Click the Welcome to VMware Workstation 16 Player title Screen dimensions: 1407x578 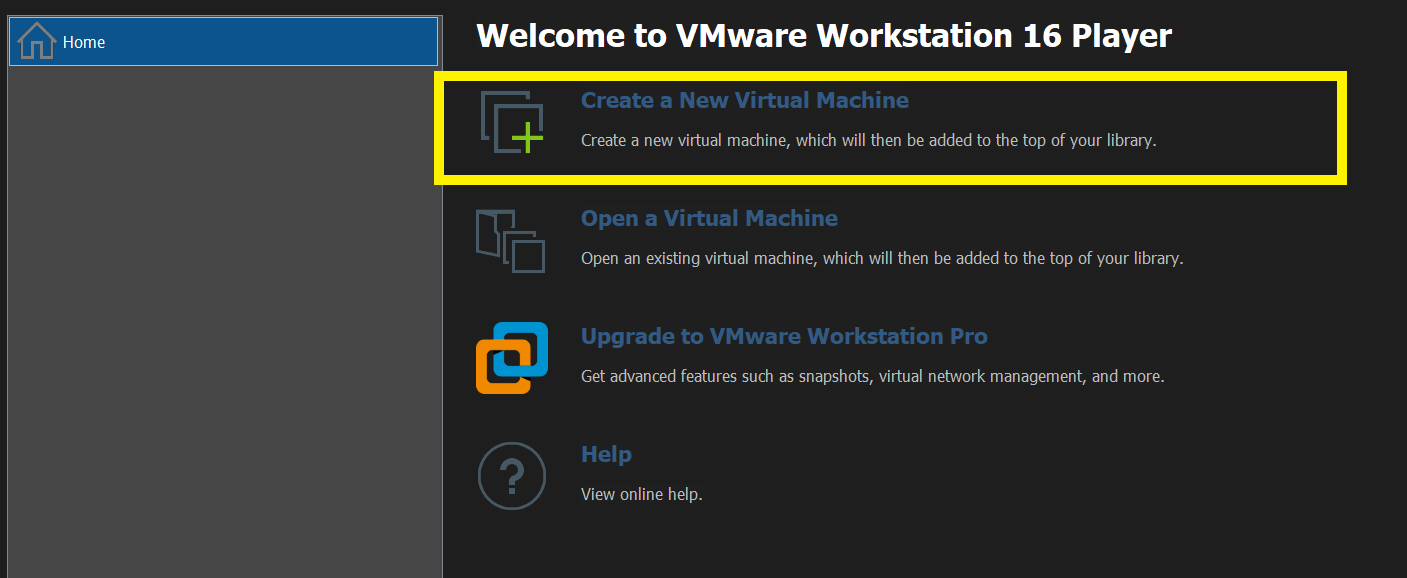[824, 36]
